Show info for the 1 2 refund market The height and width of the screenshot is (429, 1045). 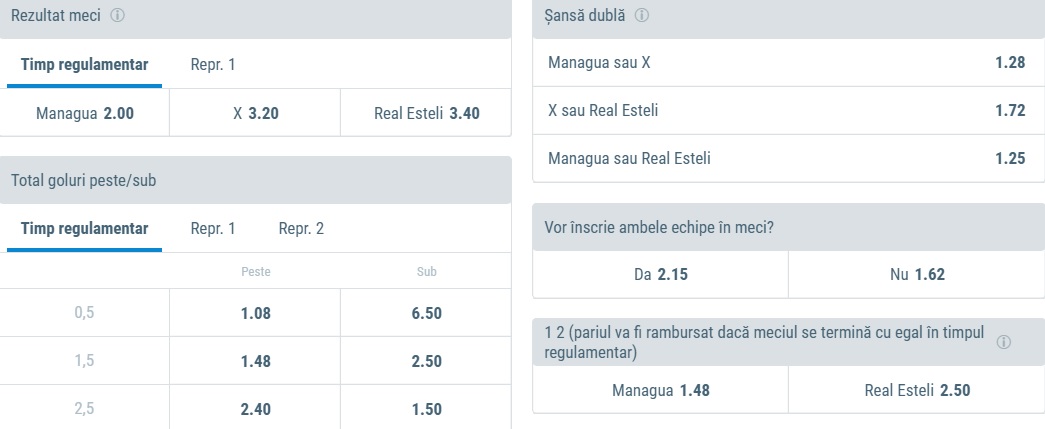[1004, 342]
